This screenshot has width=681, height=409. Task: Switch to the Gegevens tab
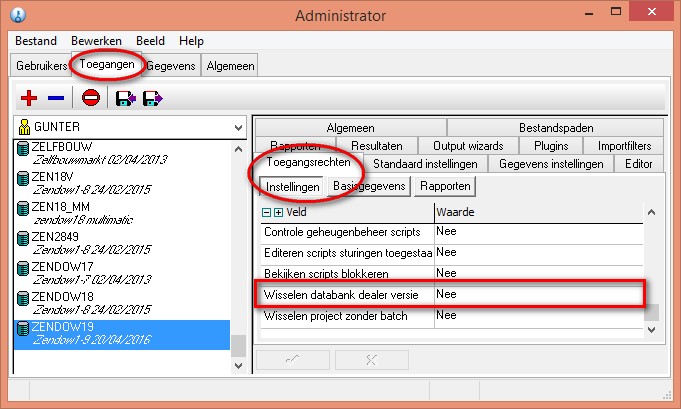click(171, 66)
